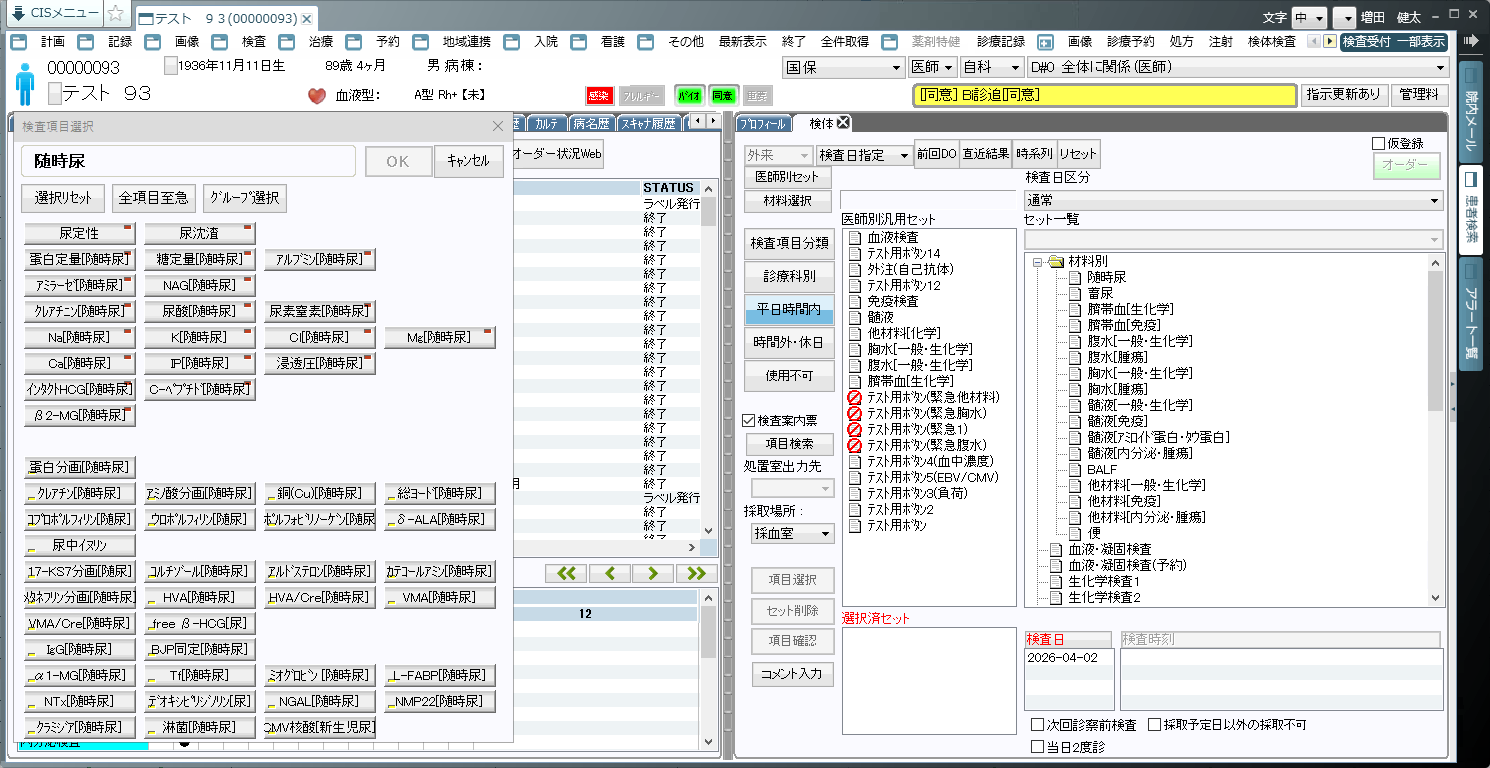Enable the 仮登録 checkbox
The image size is (1490, 768).
coord(1379,143)
